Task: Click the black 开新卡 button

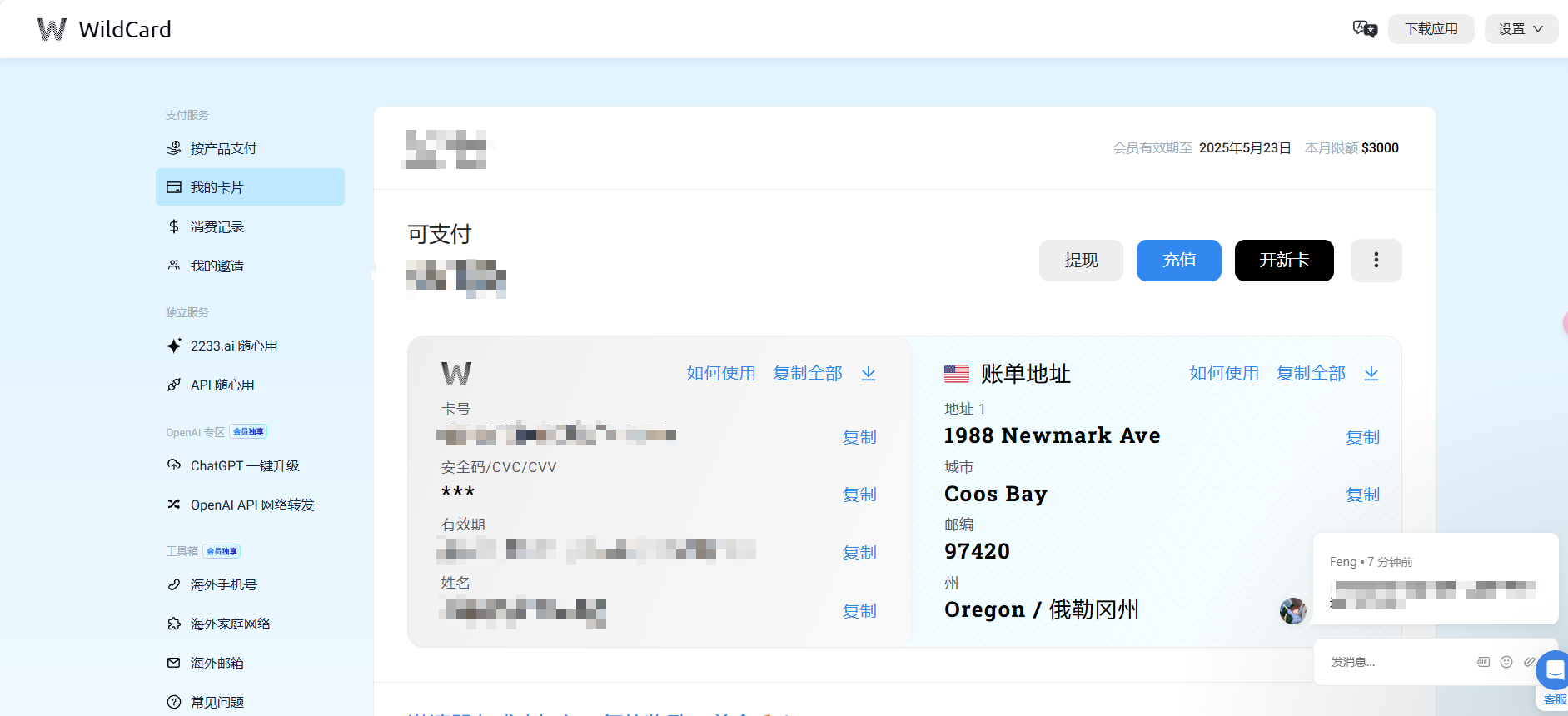Action: [x=1284, y=261]
